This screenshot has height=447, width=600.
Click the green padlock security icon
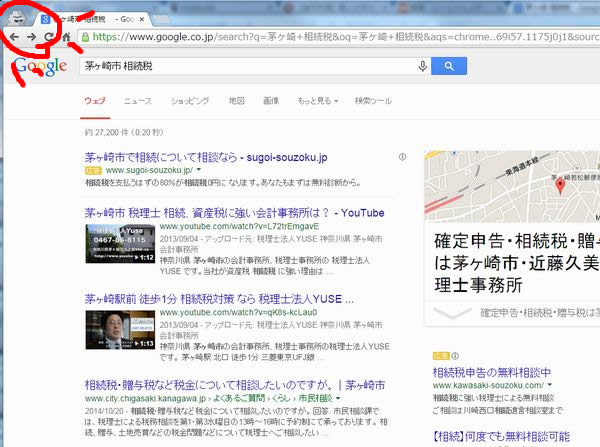tap(86, 37)
